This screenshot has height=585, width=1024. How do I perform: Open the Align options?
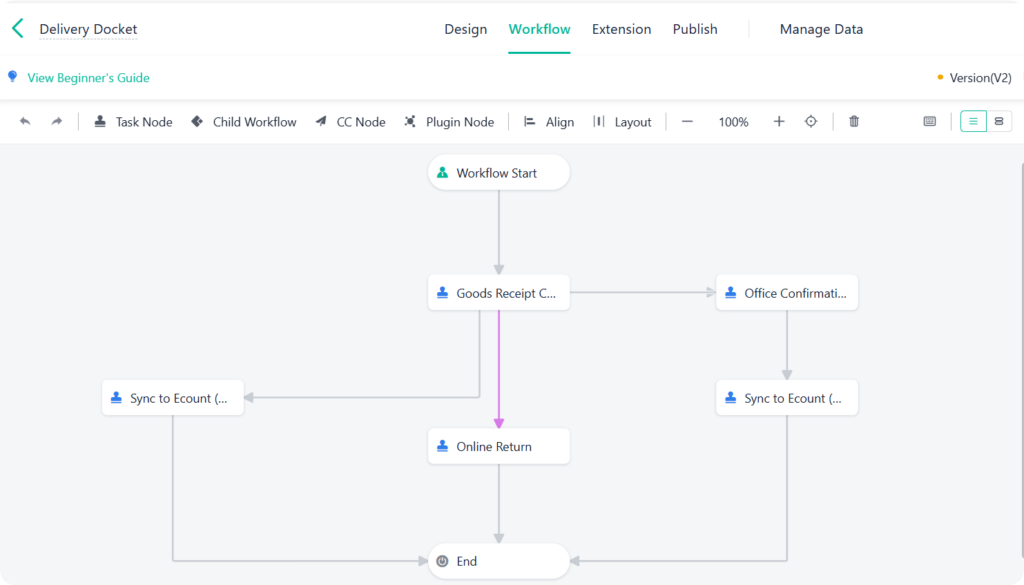[549, 122]
